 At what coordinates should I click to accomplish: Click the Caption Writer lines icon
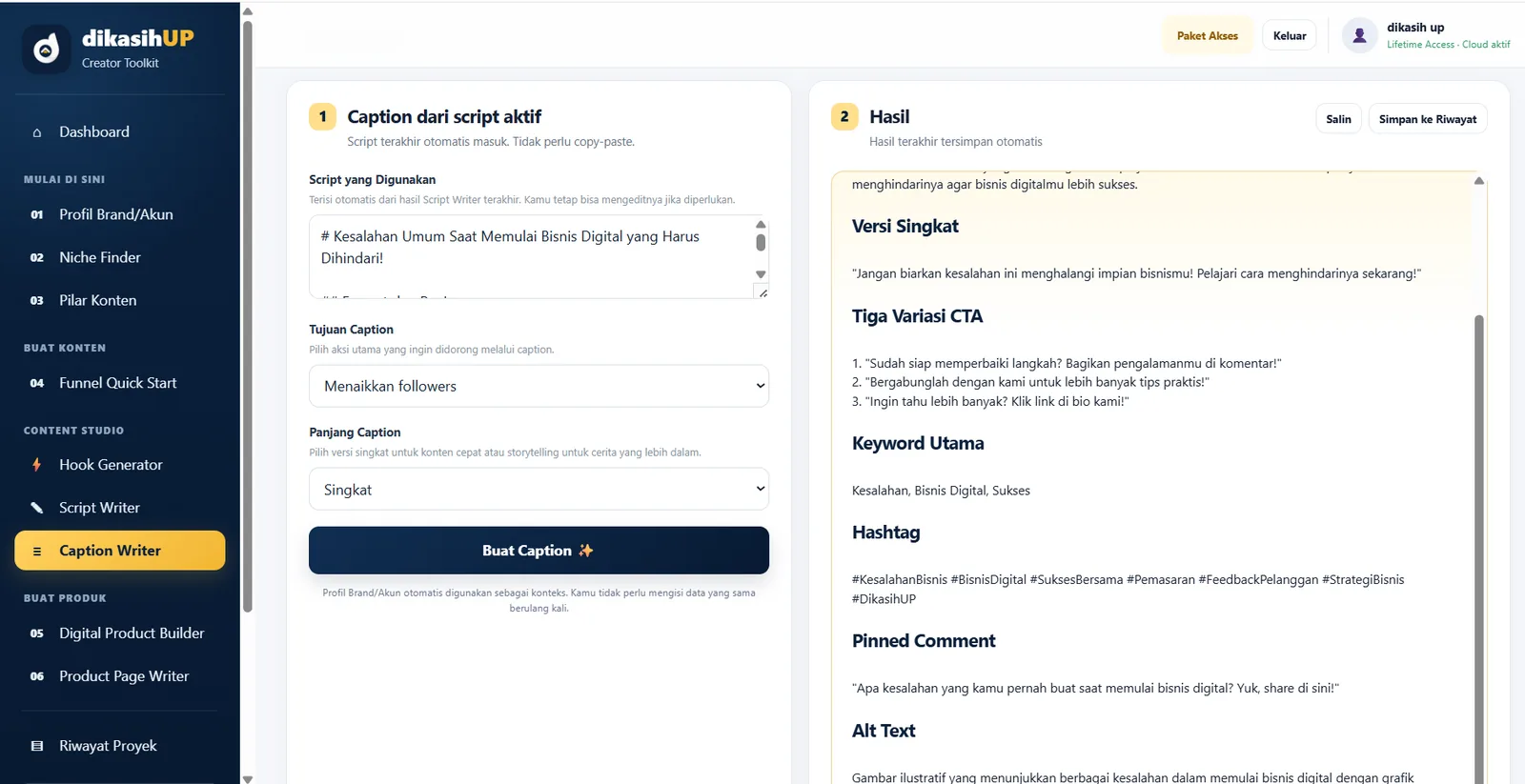37,551
